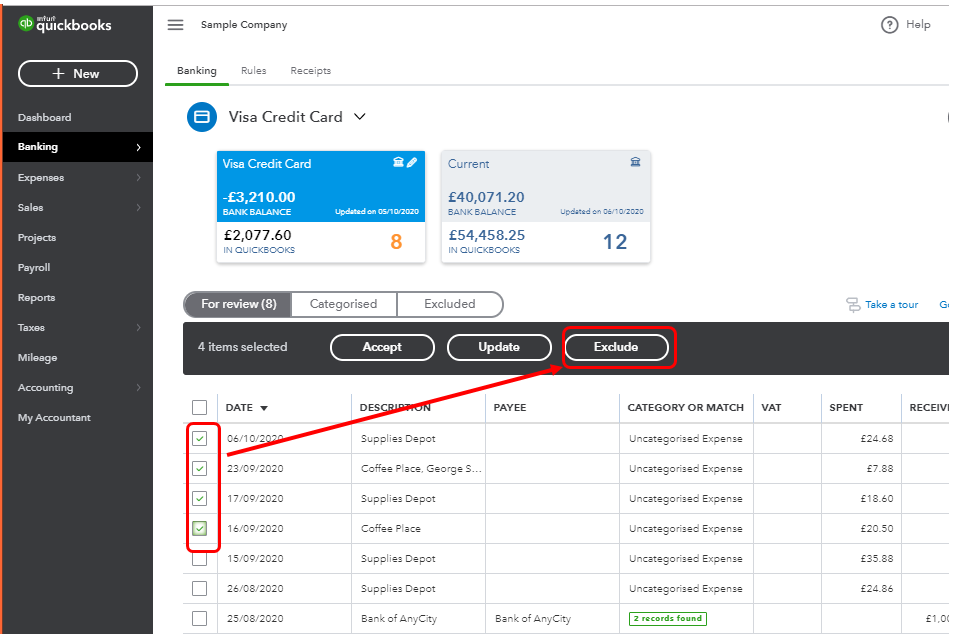
Task: Click the plus icon on New button
Action: coord(58,74)
